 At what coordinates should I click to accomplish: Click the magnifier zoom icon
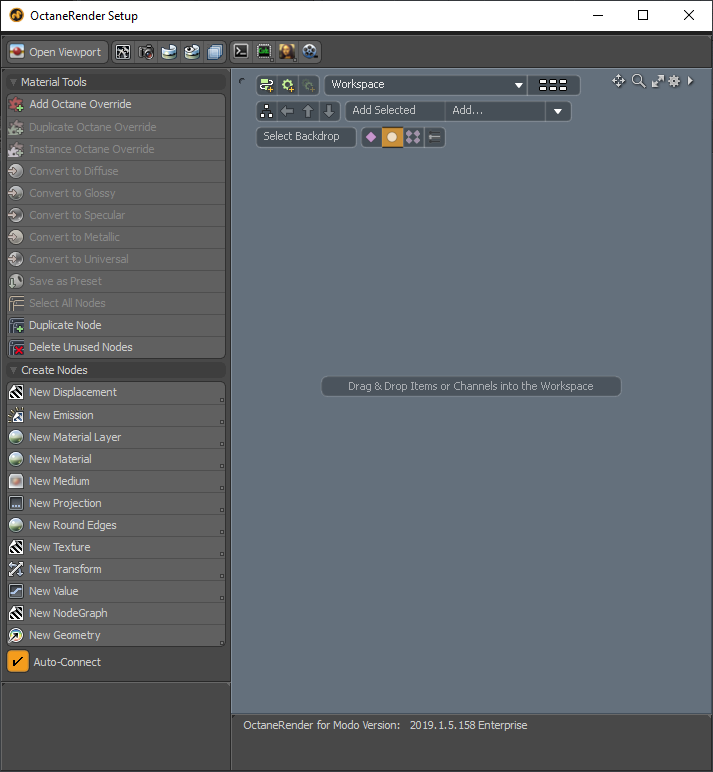(638, 81)
